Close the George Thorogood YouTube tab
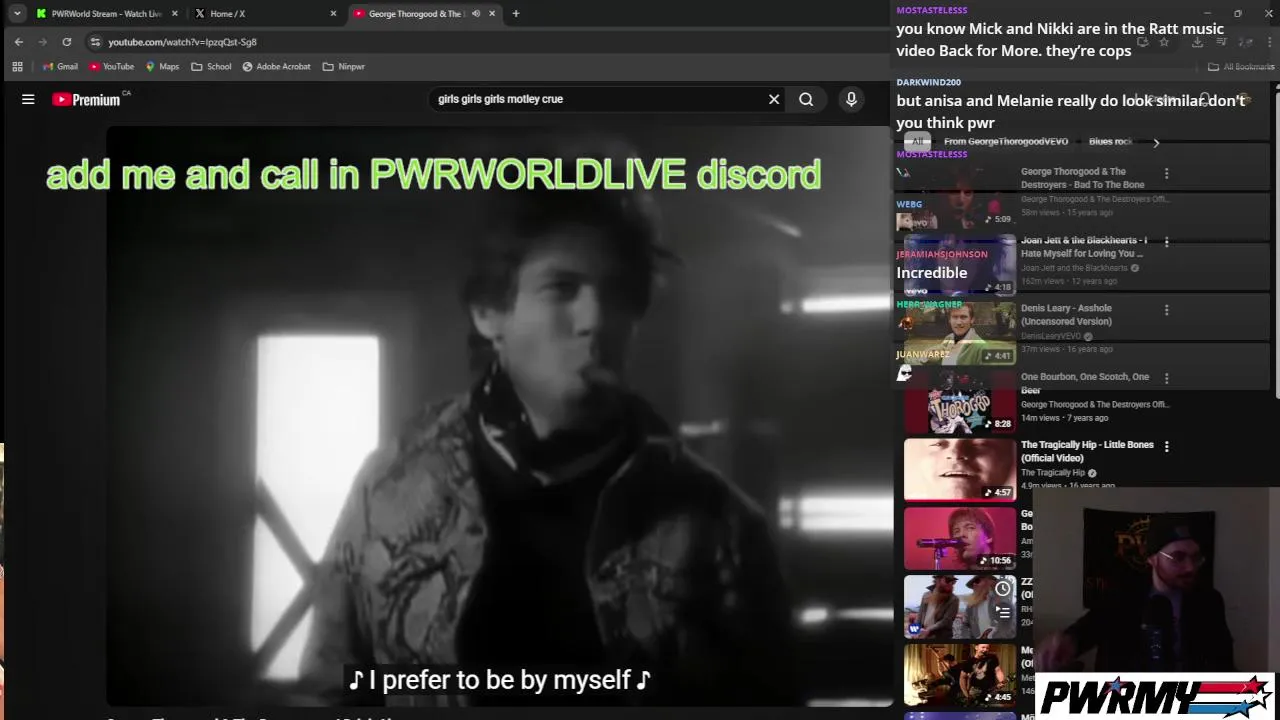This screenshot has width=1280, height=720. [492, 14]
